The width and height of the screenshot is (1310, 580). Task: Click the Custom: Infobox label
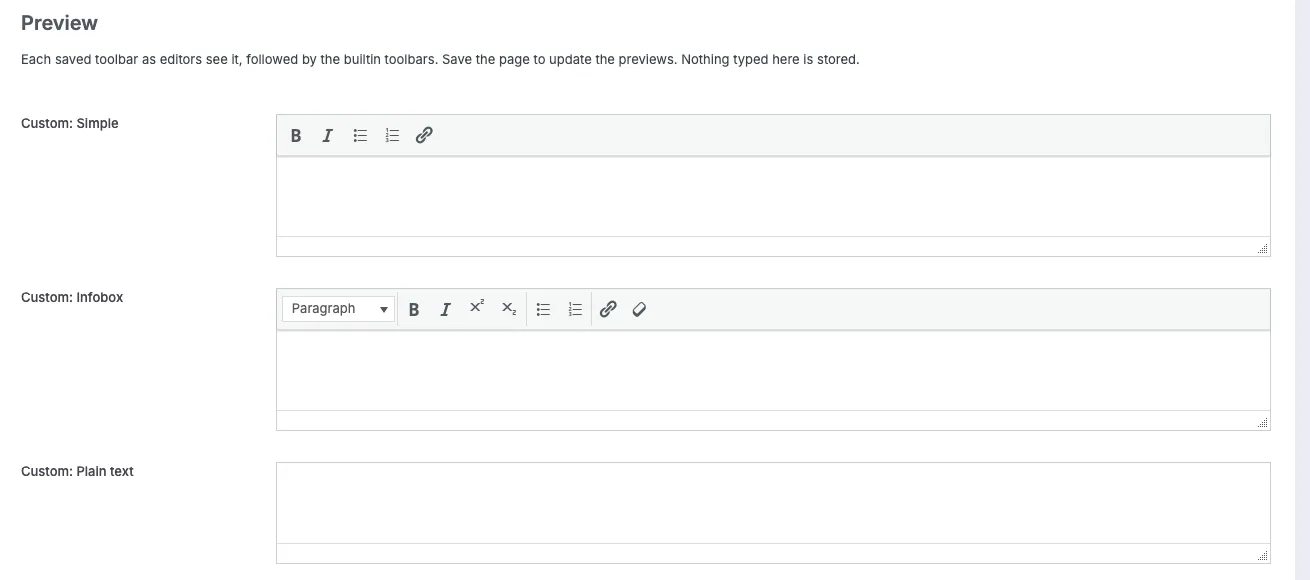pos(72,297)
